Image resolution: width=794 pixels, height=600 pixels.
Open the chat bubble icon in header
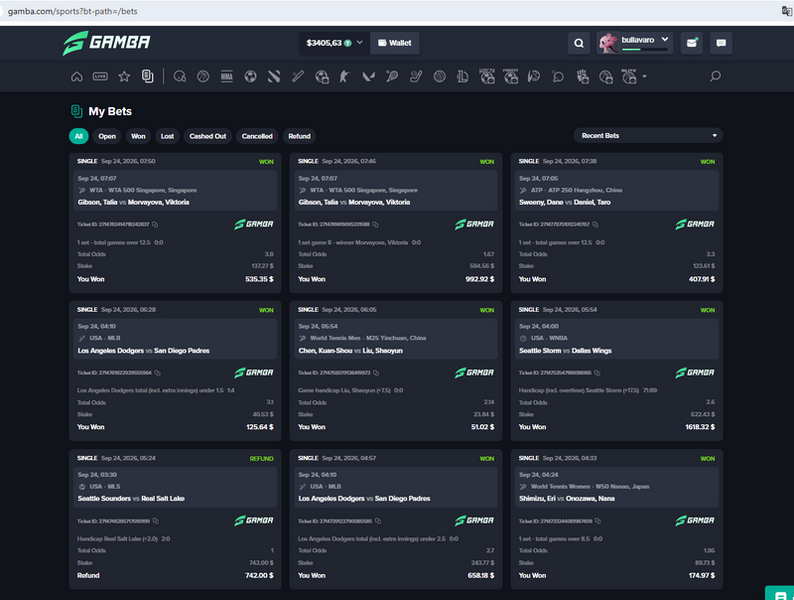tap(721, 43)
